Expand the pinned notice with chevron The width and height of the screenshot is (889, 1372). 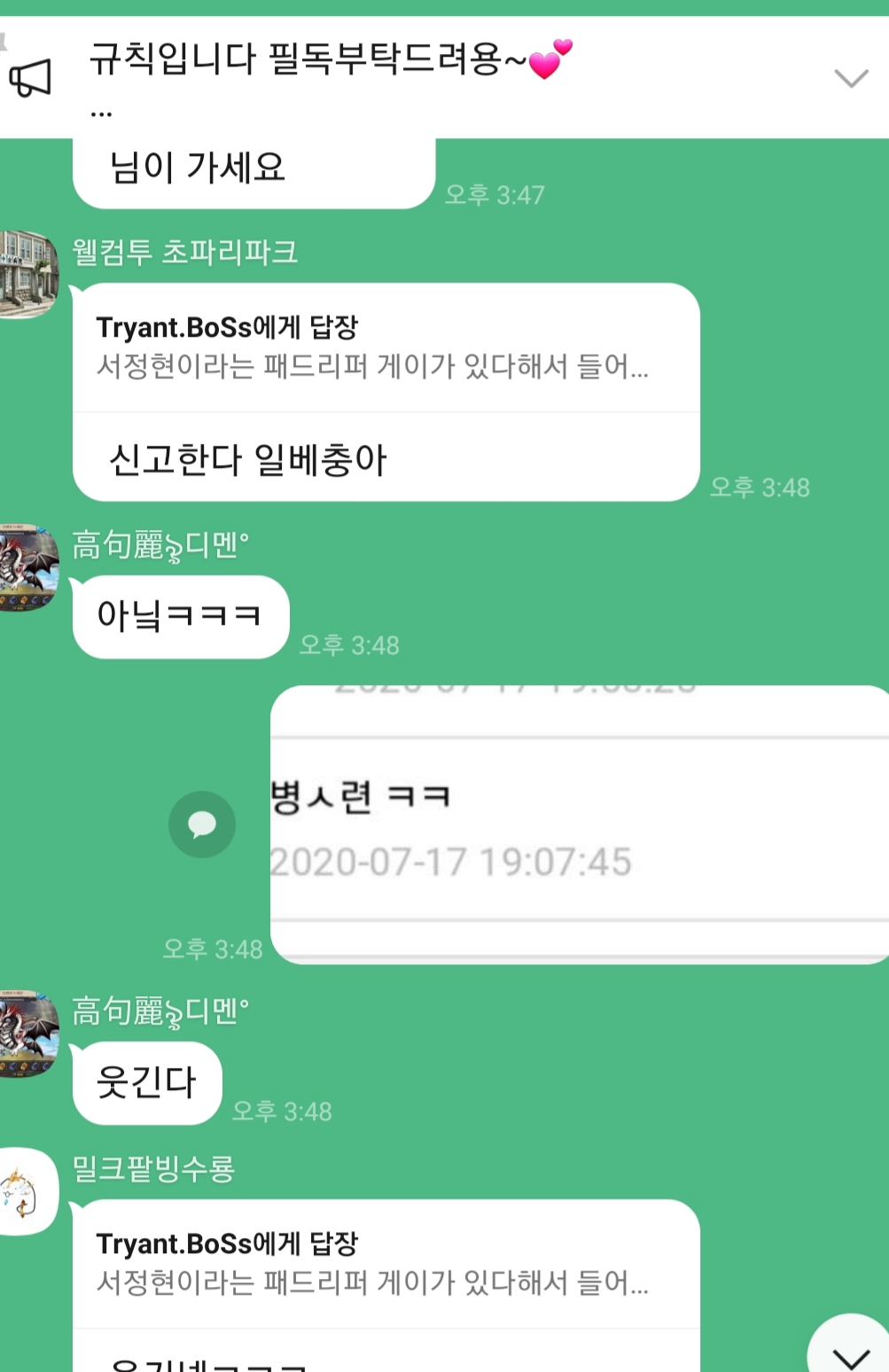tap(851, 79)
